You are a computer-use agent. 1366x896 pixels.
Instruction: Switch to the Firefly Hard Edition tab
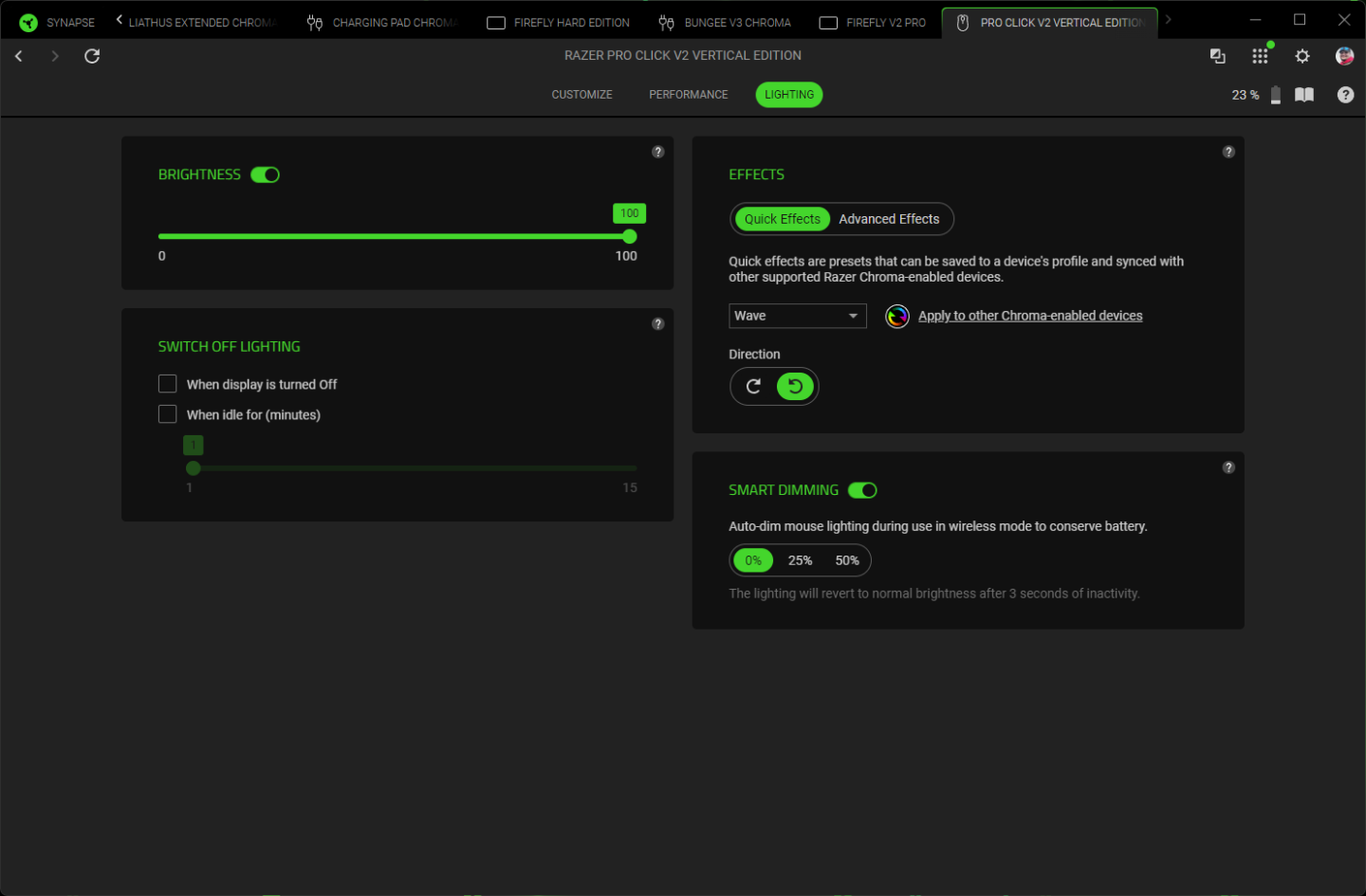559,23
